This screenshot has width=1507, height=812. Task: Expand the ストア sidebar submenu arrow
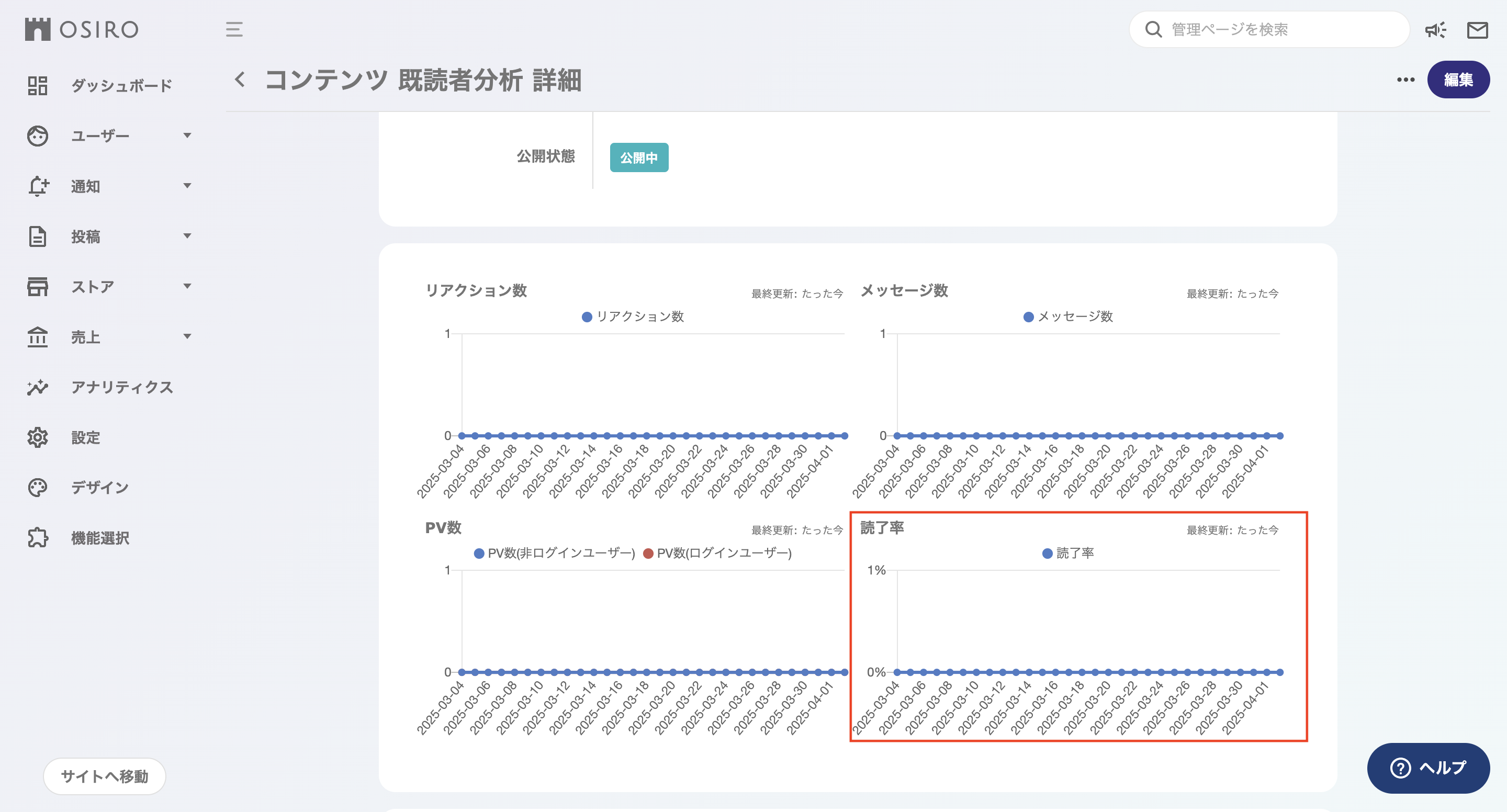point(187,287)
